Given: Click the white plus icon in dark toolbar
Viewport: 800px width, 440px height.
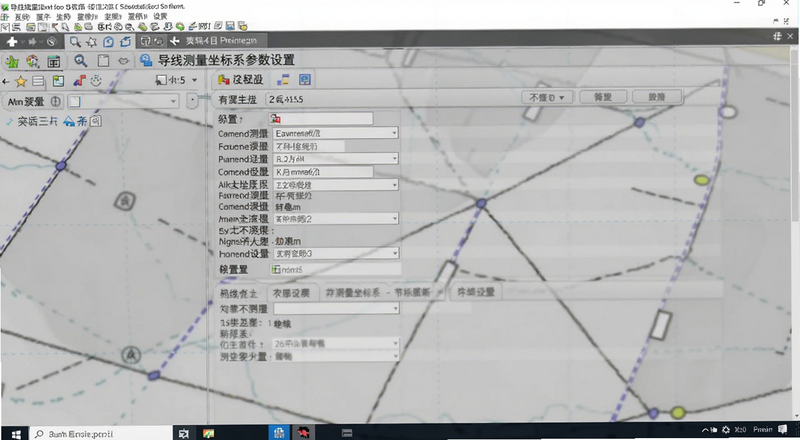Looking at the screenshot, I should coord(13,42).
